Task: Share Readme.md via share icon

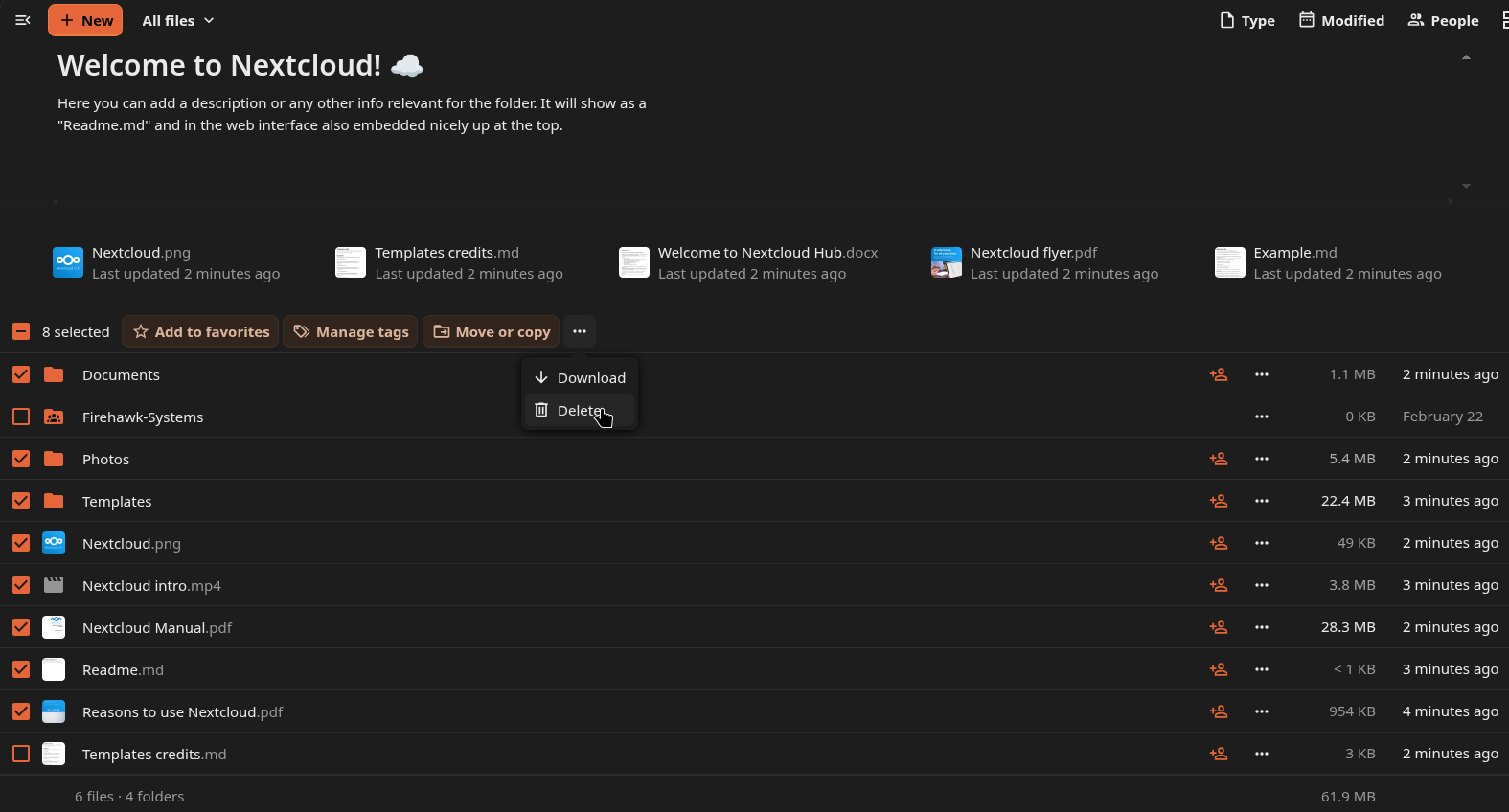Action: click(1219, 669)
